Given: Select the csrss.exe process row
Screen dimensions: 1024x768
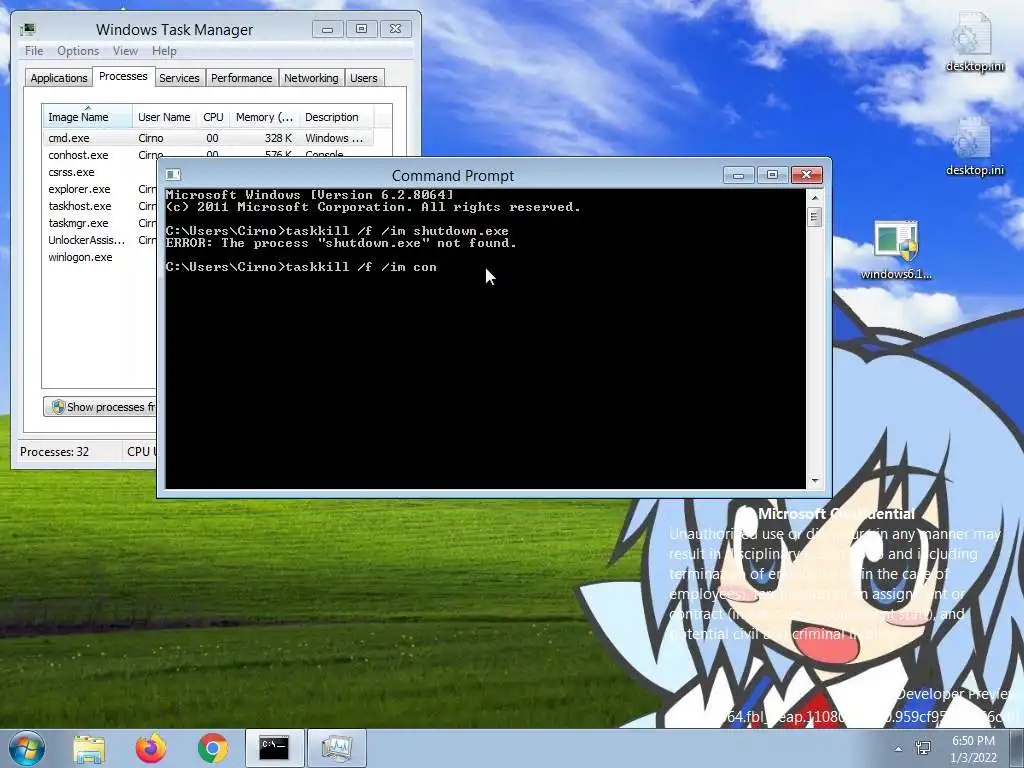Looking at the screenshot, I should click(100, 172).
